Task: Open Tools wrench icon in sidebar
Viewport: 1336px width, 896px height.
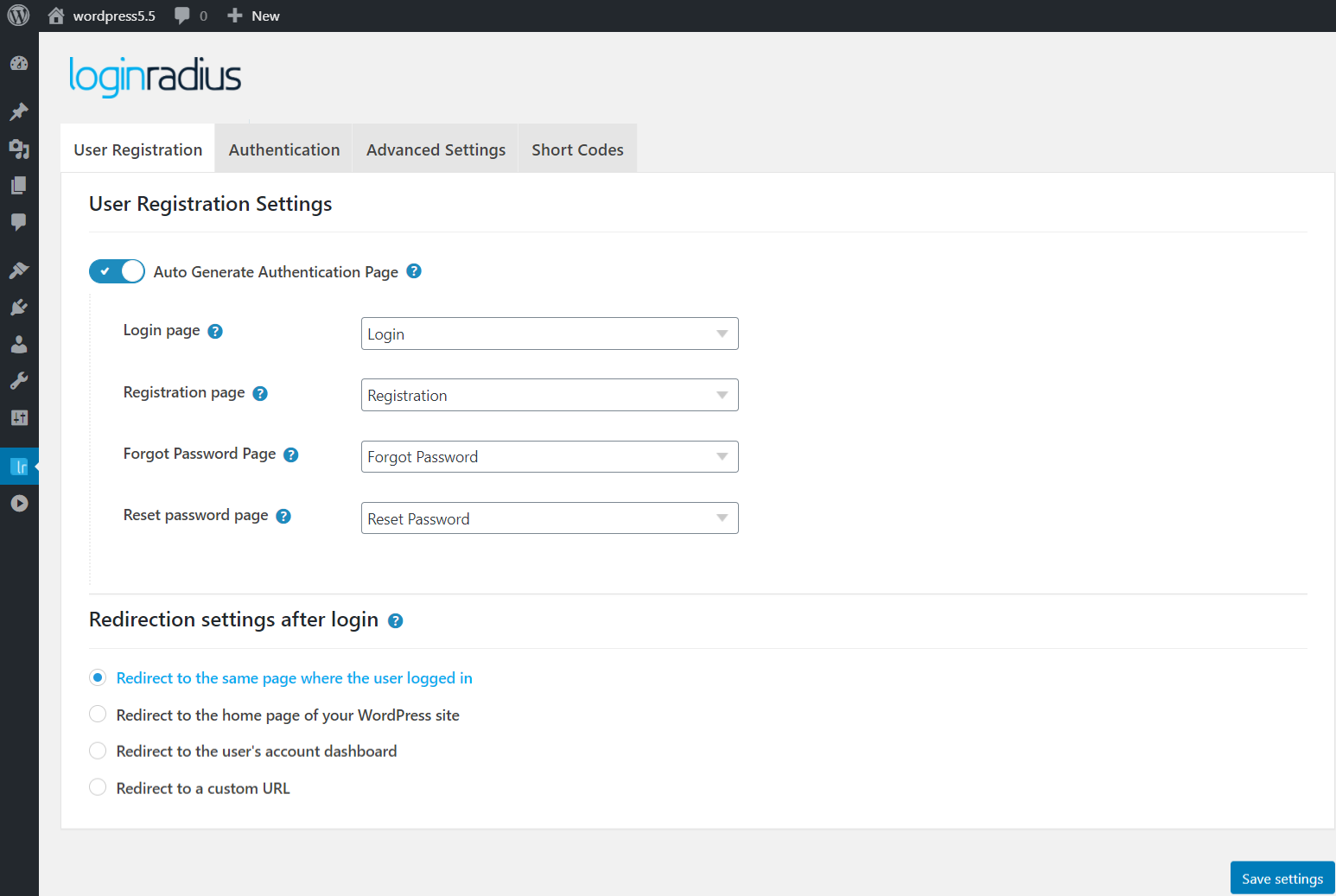Action: click(x=19, y=381)
